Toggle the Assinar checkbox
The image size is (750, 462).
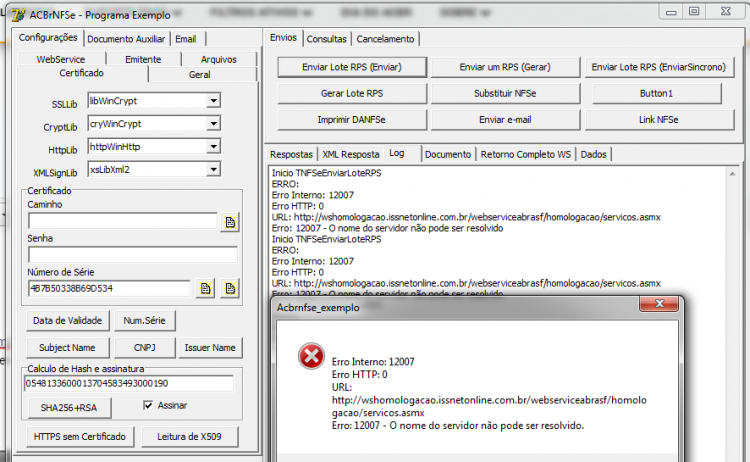coord(148,406)
